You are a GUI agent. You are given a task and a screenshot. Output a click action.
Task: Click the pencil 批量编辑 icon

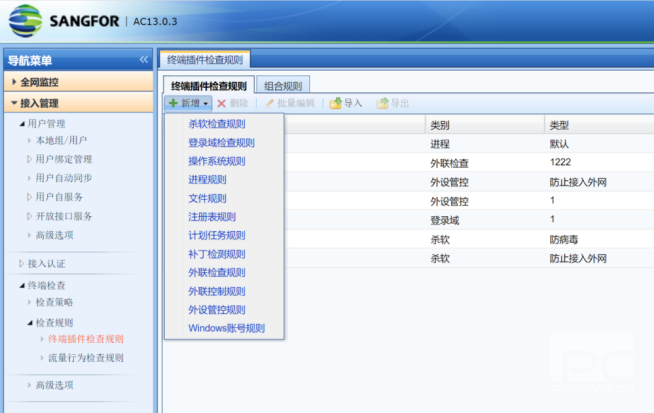(270, 103)
